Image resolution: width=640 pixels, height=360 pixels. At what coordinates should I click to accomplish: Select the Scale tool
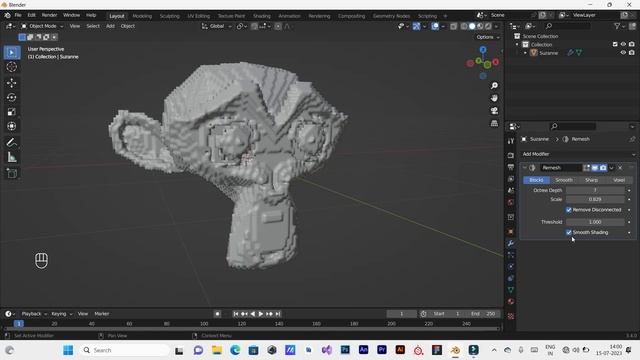(11, 112)
